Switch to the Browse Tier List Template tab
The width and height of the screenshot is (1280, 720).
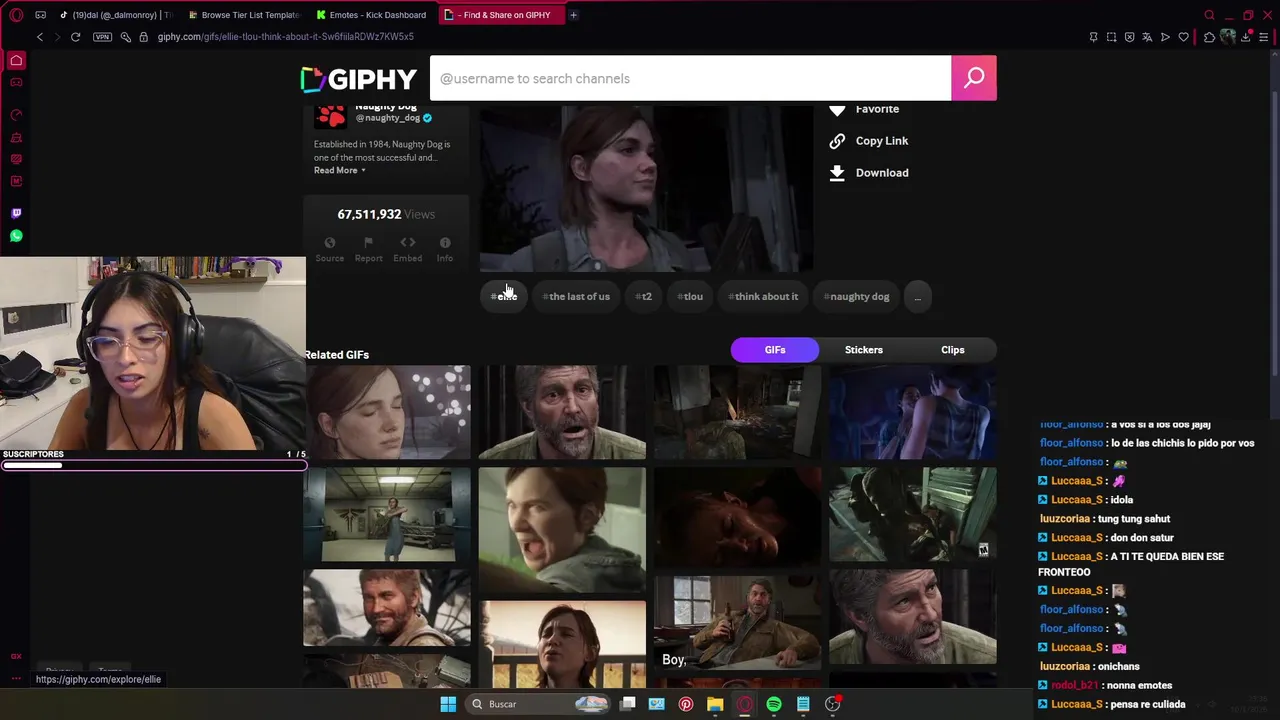243,15
